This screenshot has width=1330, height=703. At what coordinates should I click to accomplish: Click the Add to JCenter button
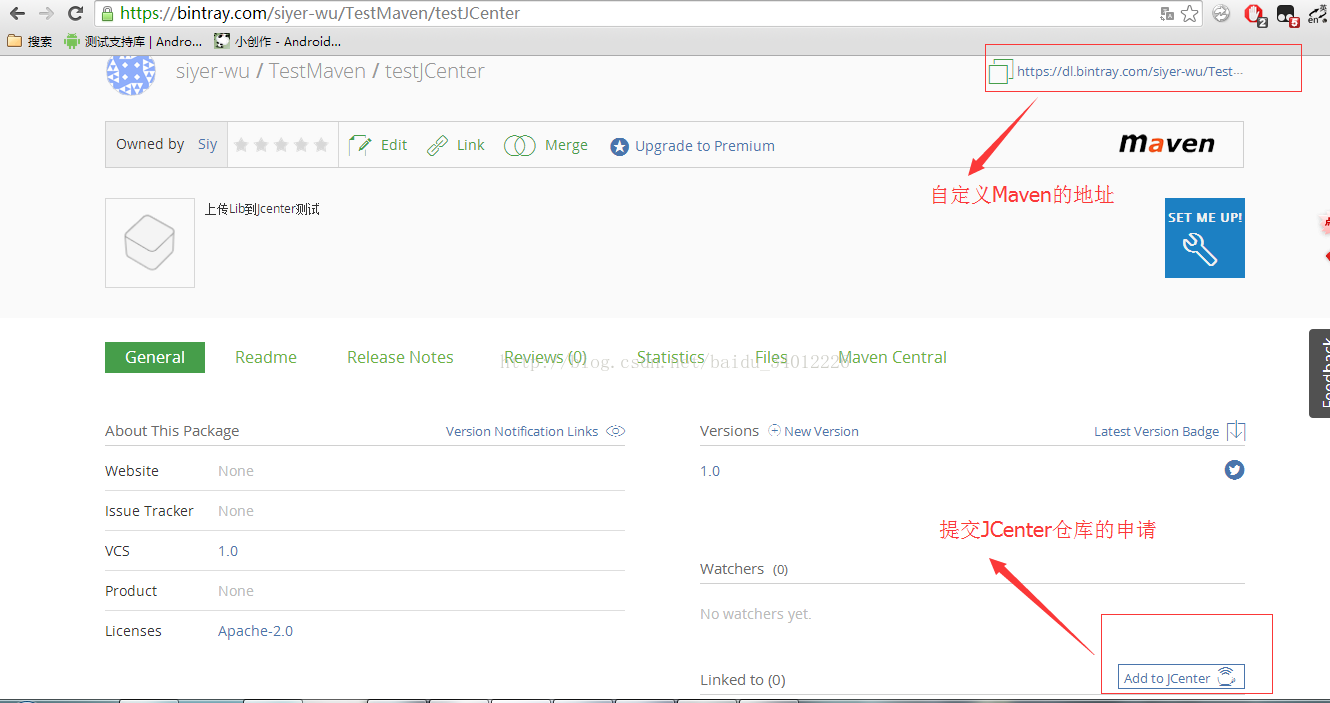pyautogui.click(x=1181, y=677)
